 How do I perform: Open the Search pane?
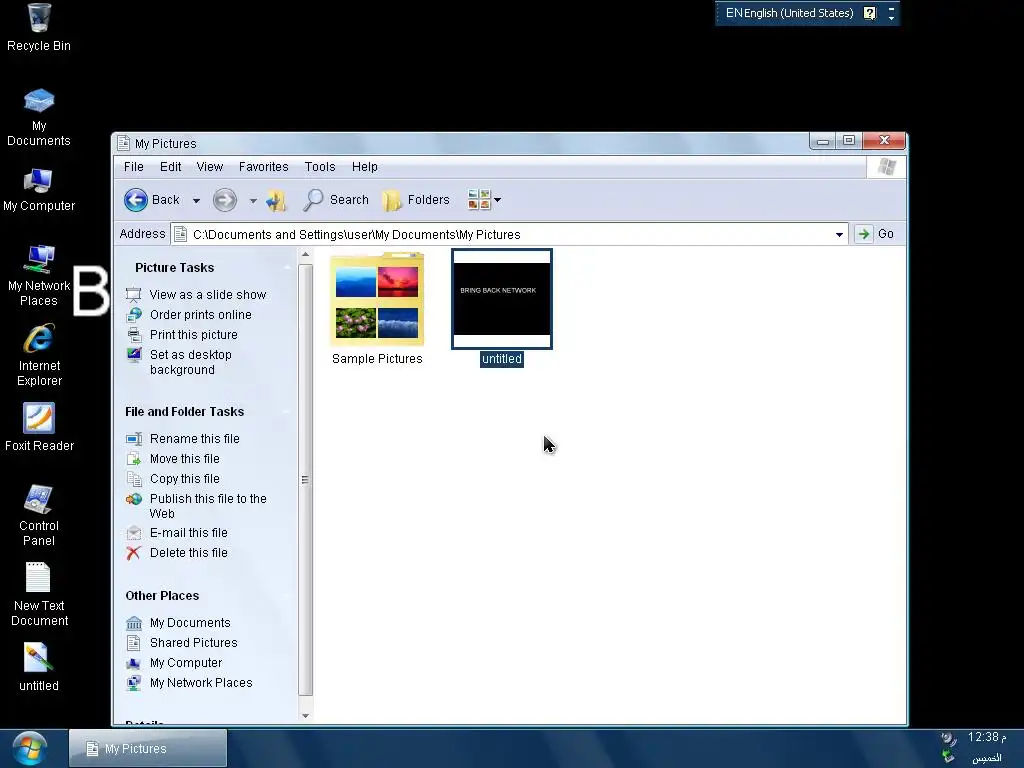coord(336,200)
